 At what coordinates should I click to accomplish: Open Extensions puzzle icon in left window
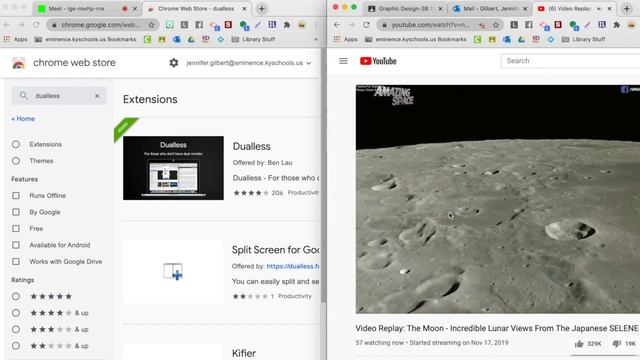click(287, 25)
